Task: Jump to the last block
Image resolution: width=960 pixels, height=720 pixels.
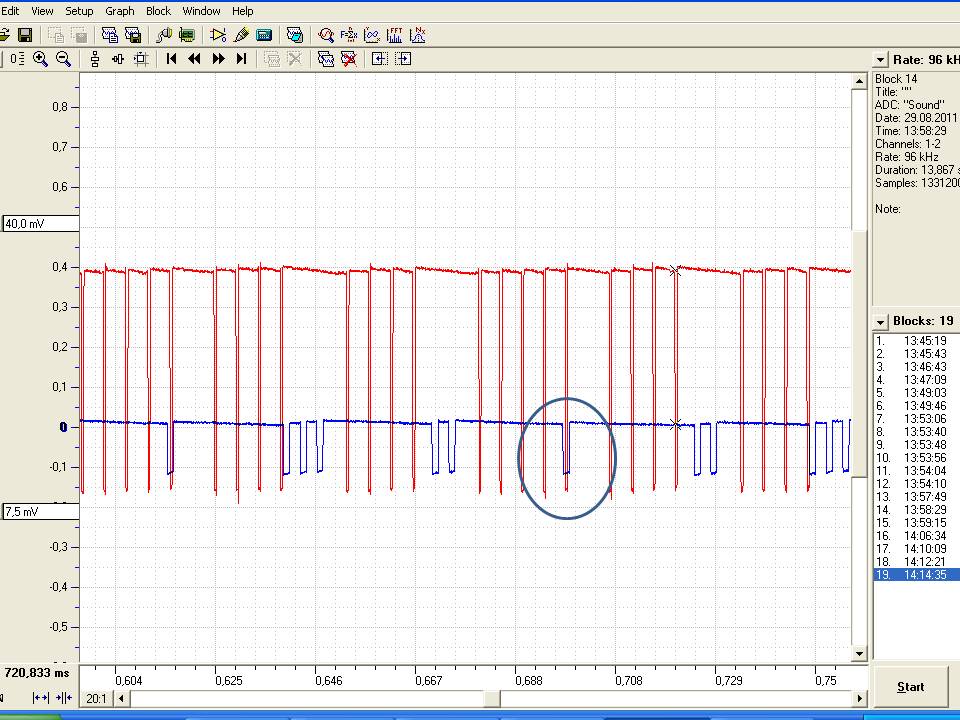Action: [x=241, y=59]
